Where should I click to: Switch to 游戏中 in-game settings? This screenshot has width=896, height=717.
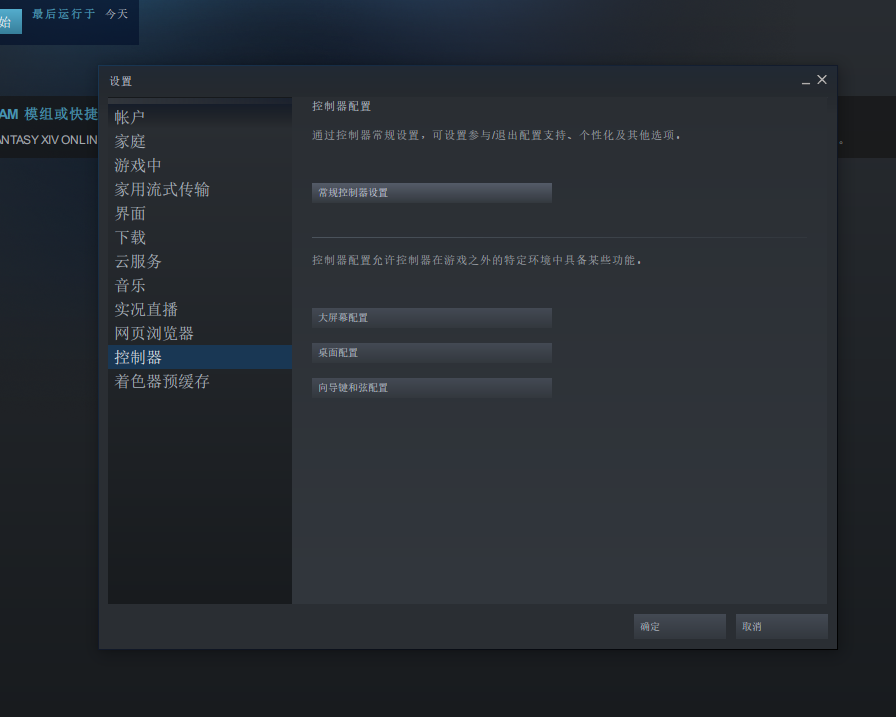click(138, 165)
